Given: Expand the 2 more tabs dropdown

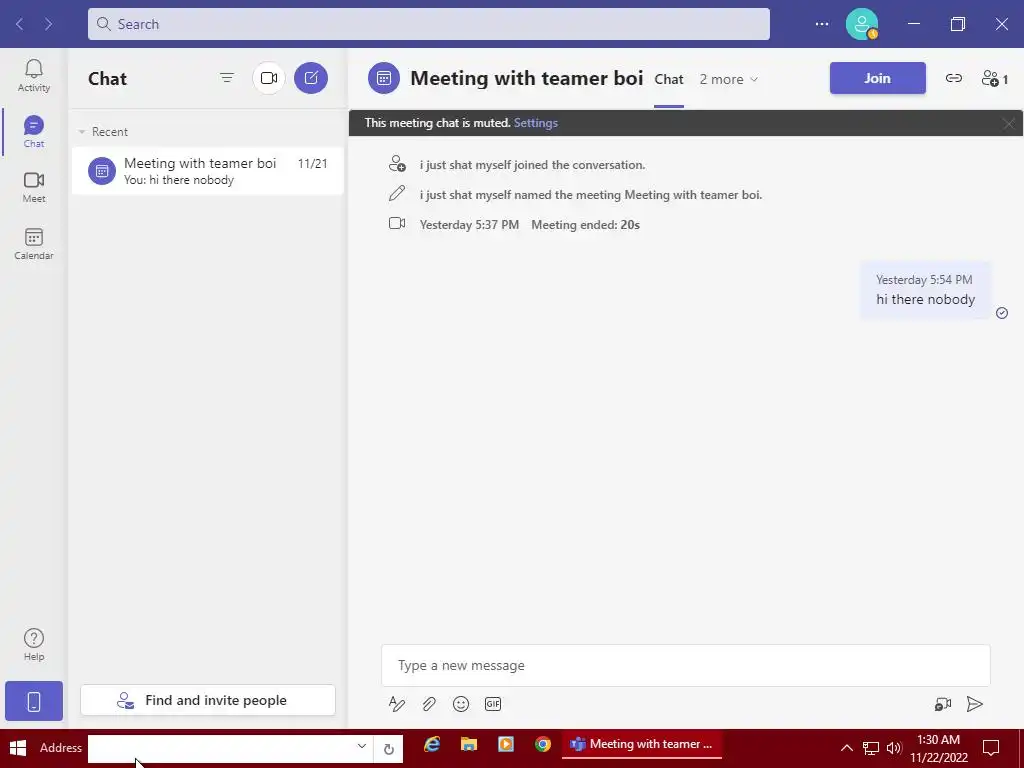Looking at the screenshot, I should click(x=729, y=80).
